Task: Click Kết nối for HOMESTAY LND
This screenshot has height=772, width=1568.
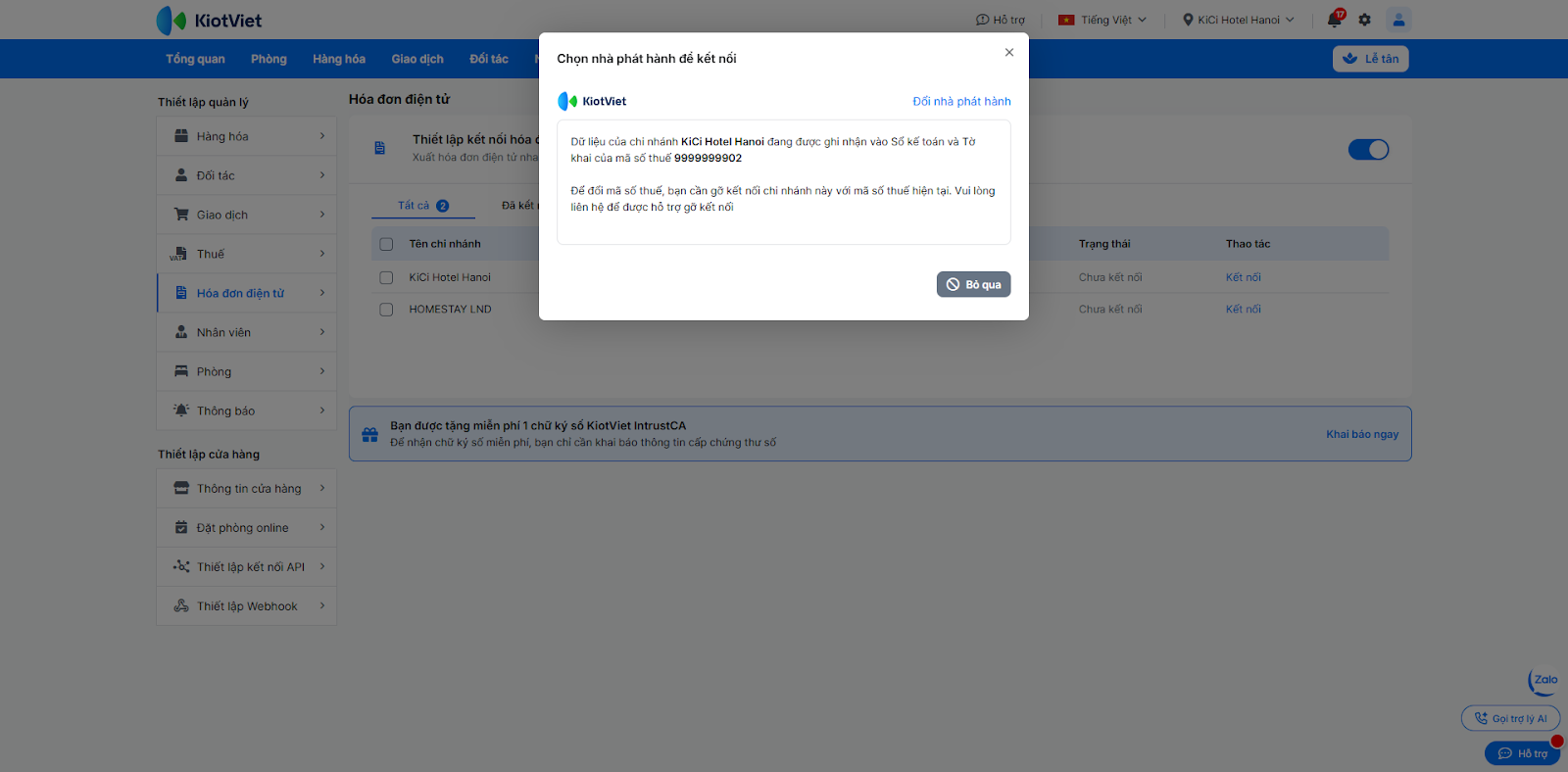Action: pyautogui.click(x=1243, y=310)
